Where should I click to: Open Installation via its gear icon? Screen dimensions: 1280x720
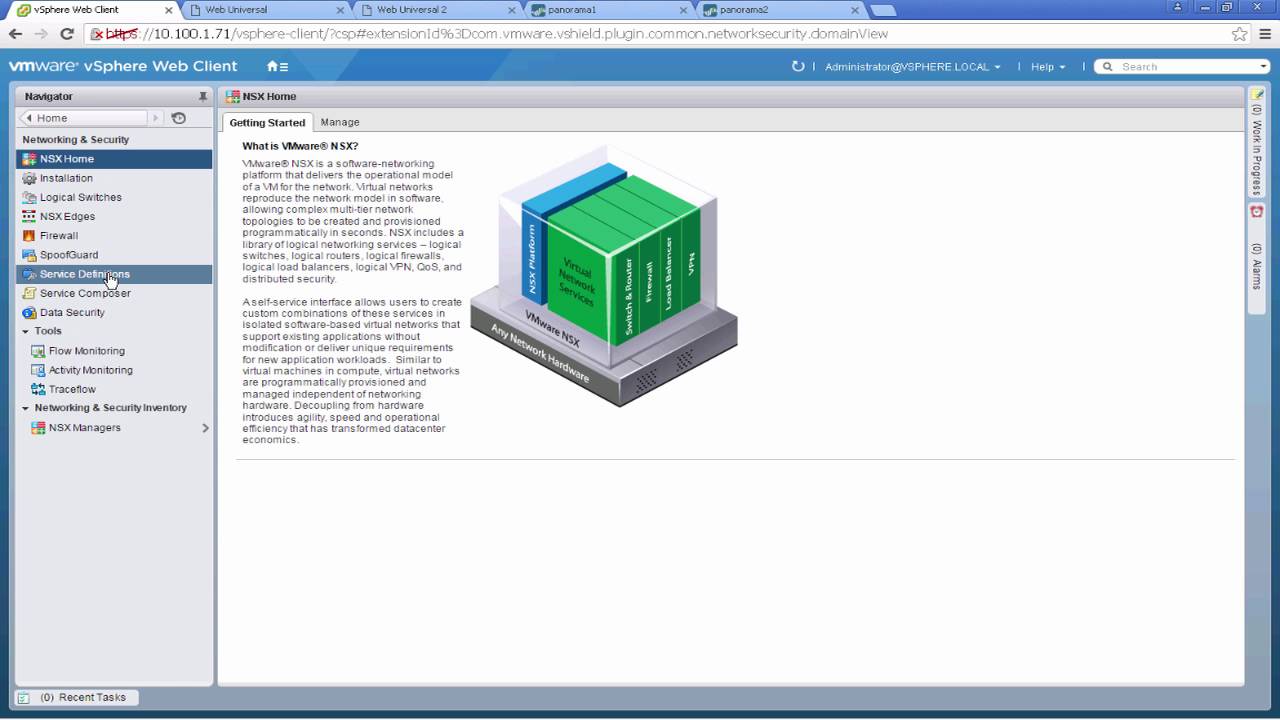(x=29, y=178)
